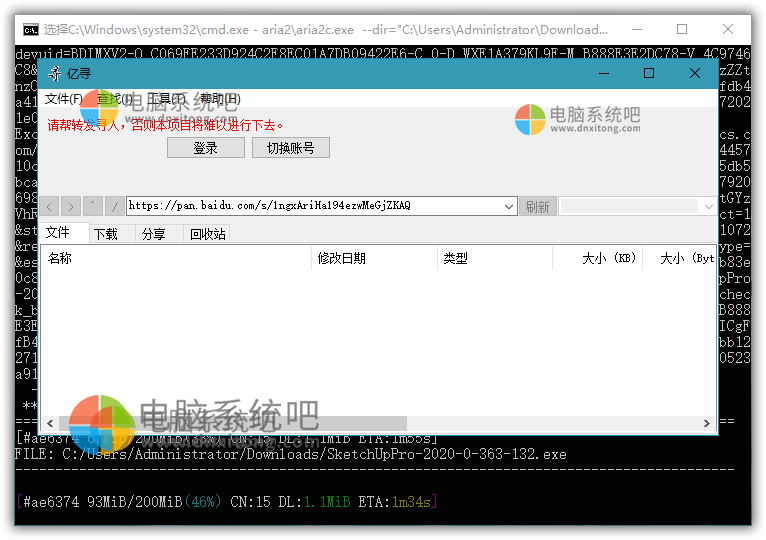The image size is (766, 540).
Task: Click the root path slash button
Action: click(114, 206)
